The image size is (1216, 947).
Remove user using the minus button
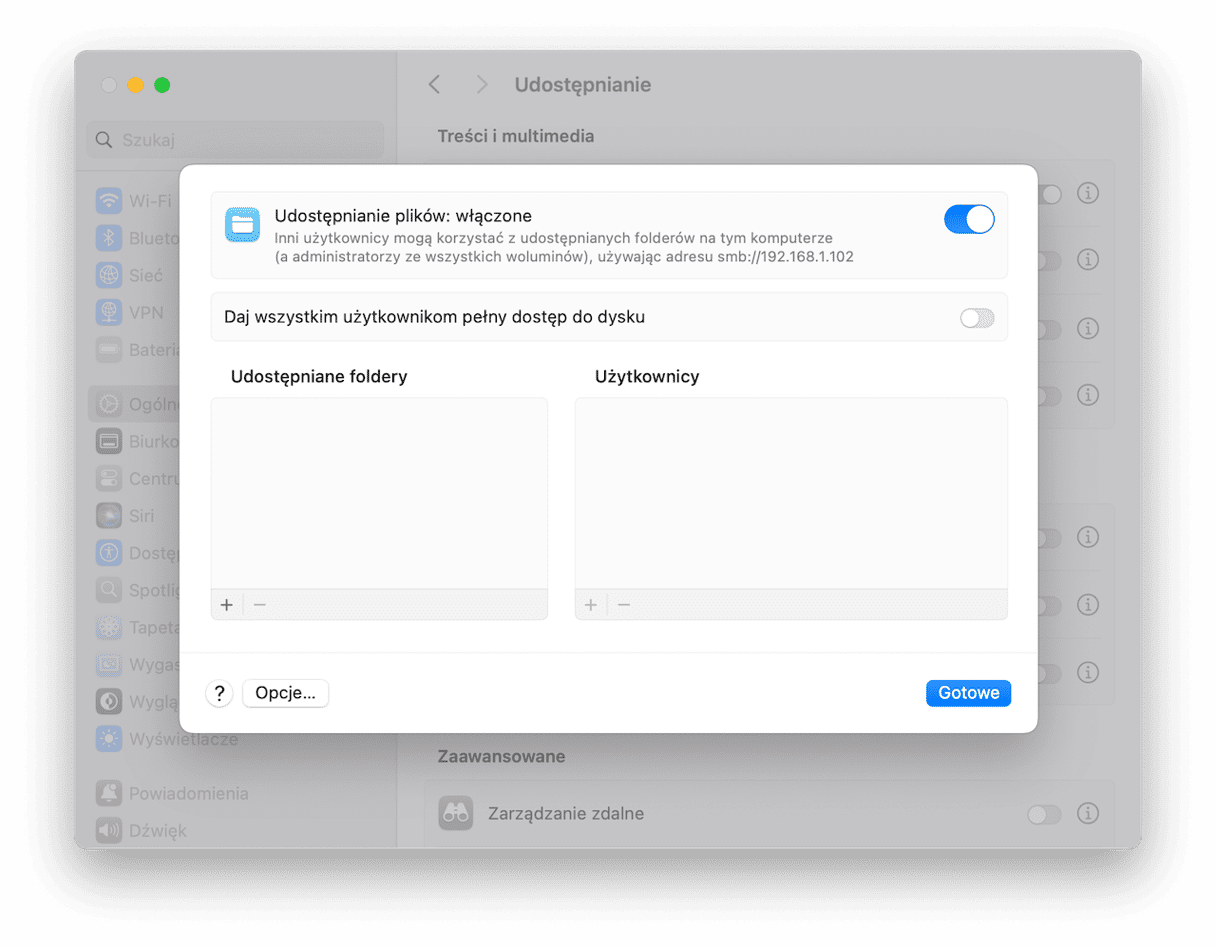click(624, 605)
